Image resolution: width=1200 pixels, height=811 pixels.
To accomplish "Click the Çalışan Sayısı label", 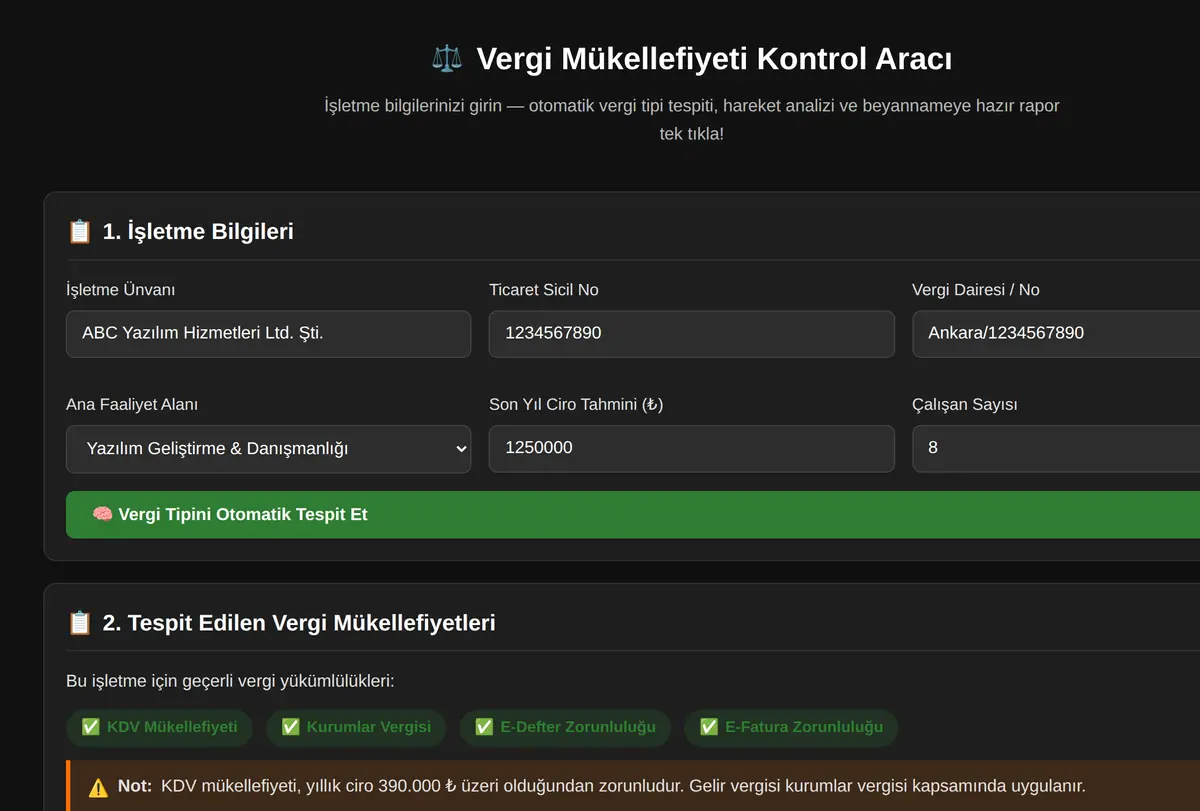I will [965, 405].
